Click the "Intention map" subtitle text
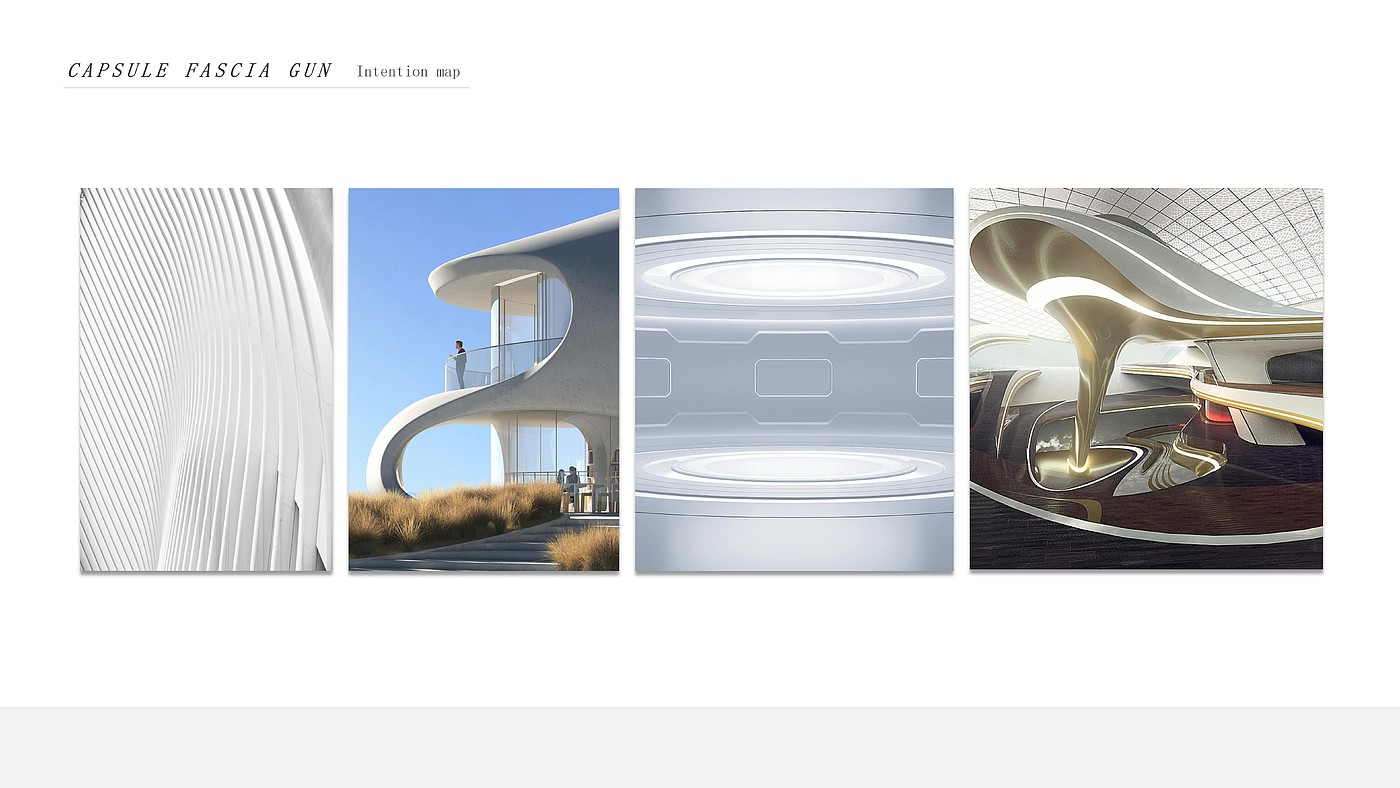The width and height of the screenshot is (1400, 788). coord(409,72)
